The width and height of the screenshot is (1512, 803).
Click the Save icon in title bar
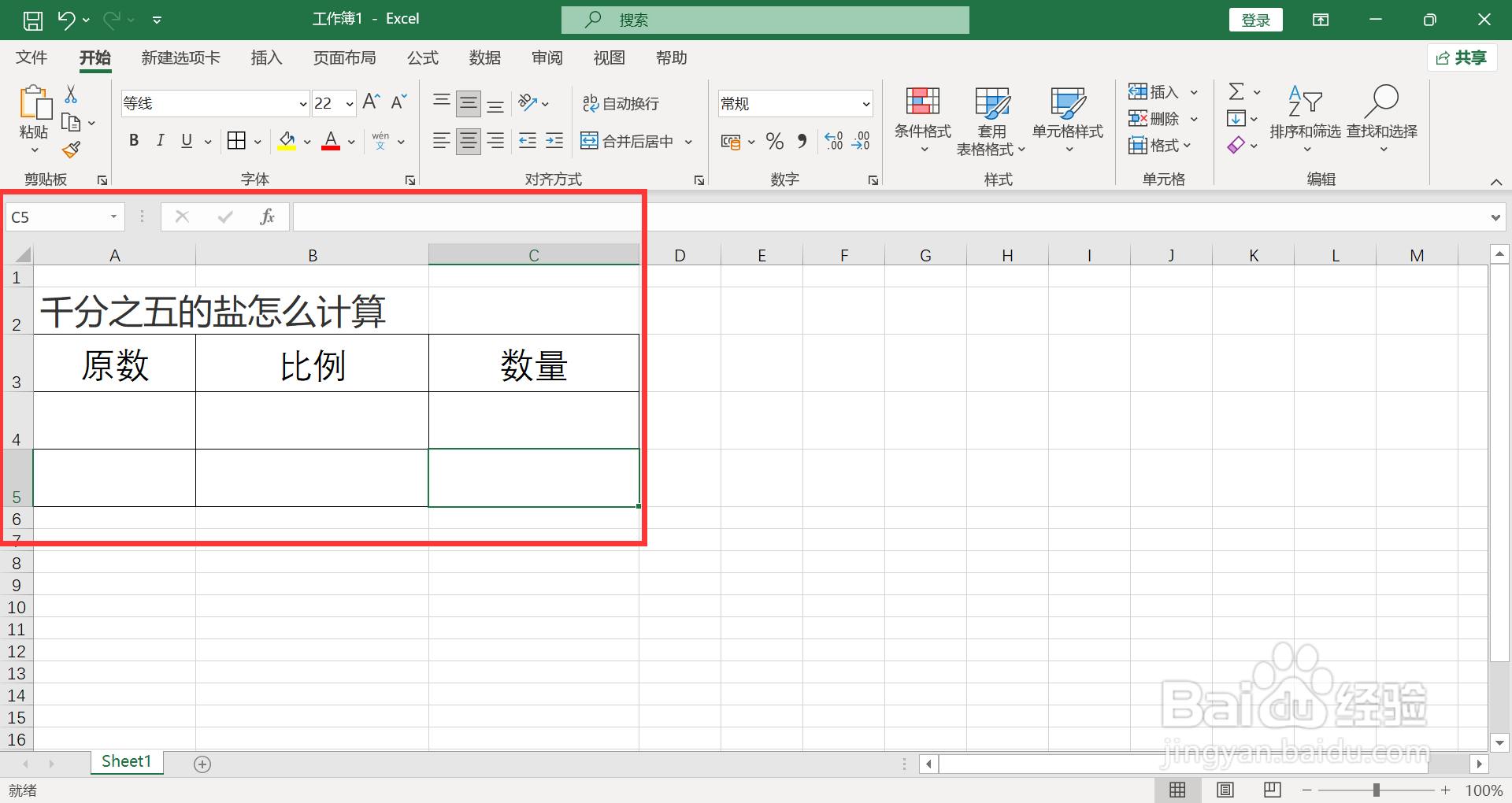pos(33,20)
